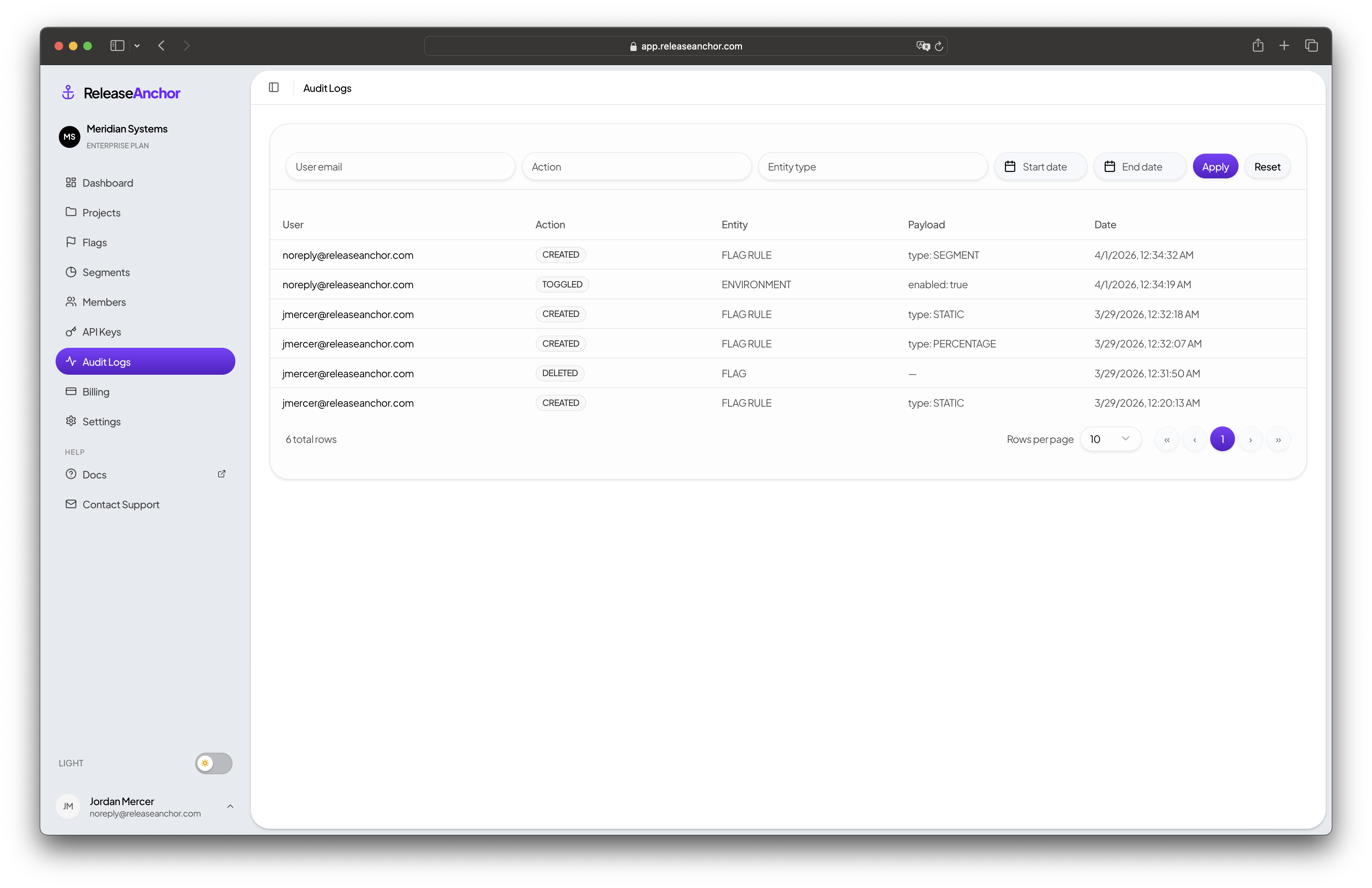Open the Dashboard page

pos(145,183)
